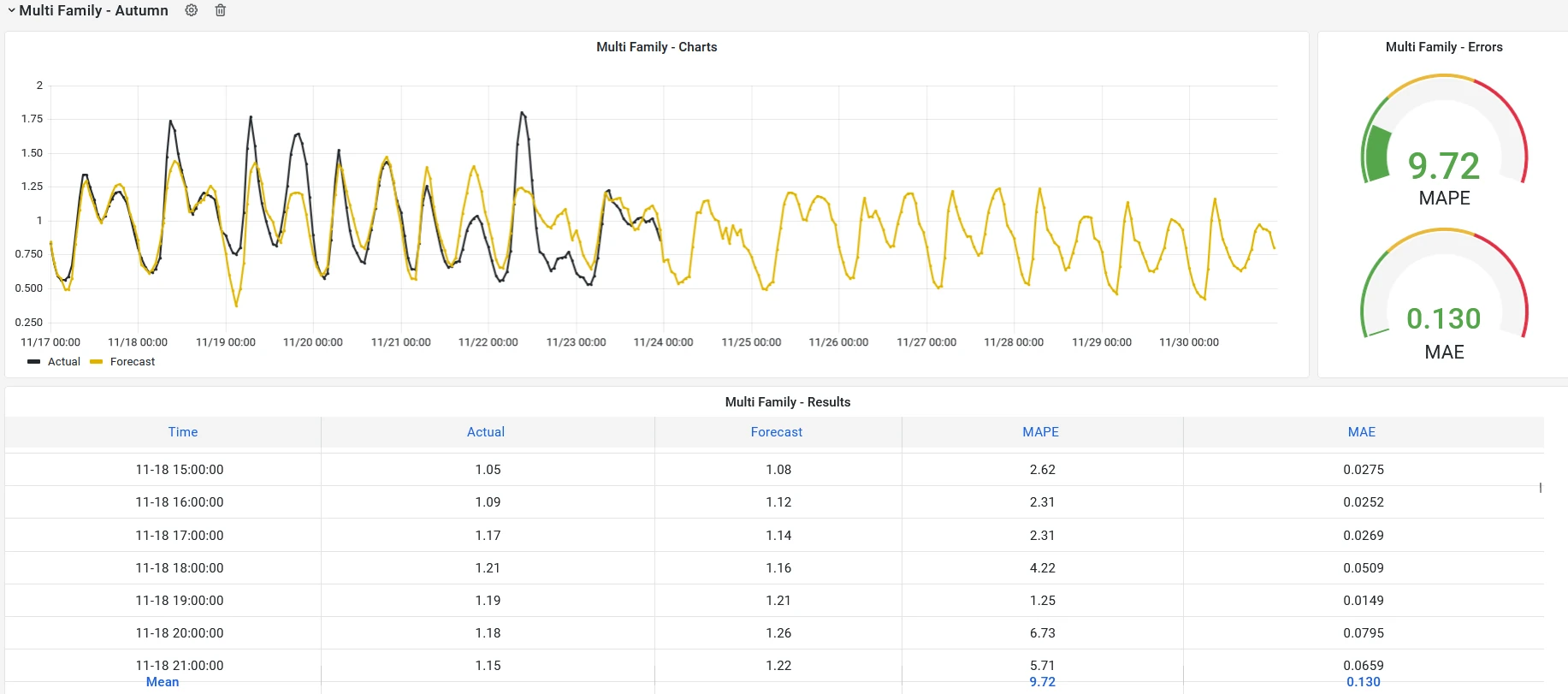Sort results by MAE column header
The width and height of the screenshot is (1568, 694).
[x=1362, y=432]
